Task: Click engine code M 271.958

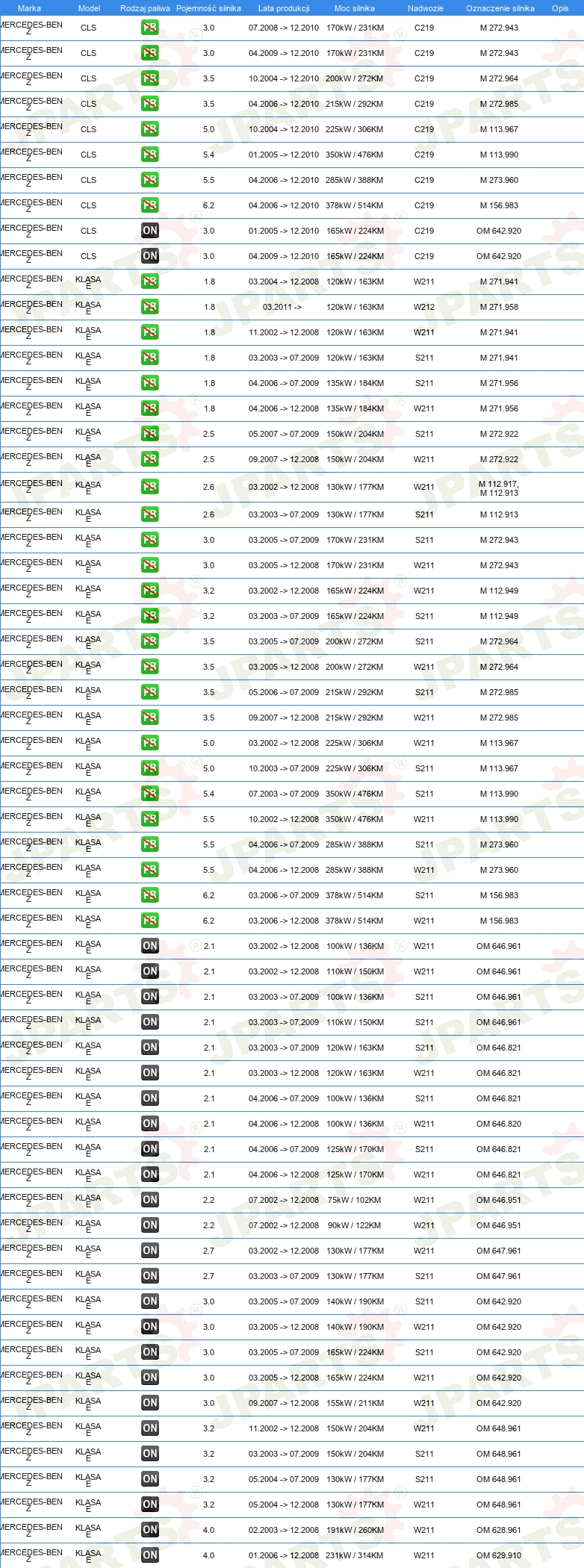Action: point(499,307)
